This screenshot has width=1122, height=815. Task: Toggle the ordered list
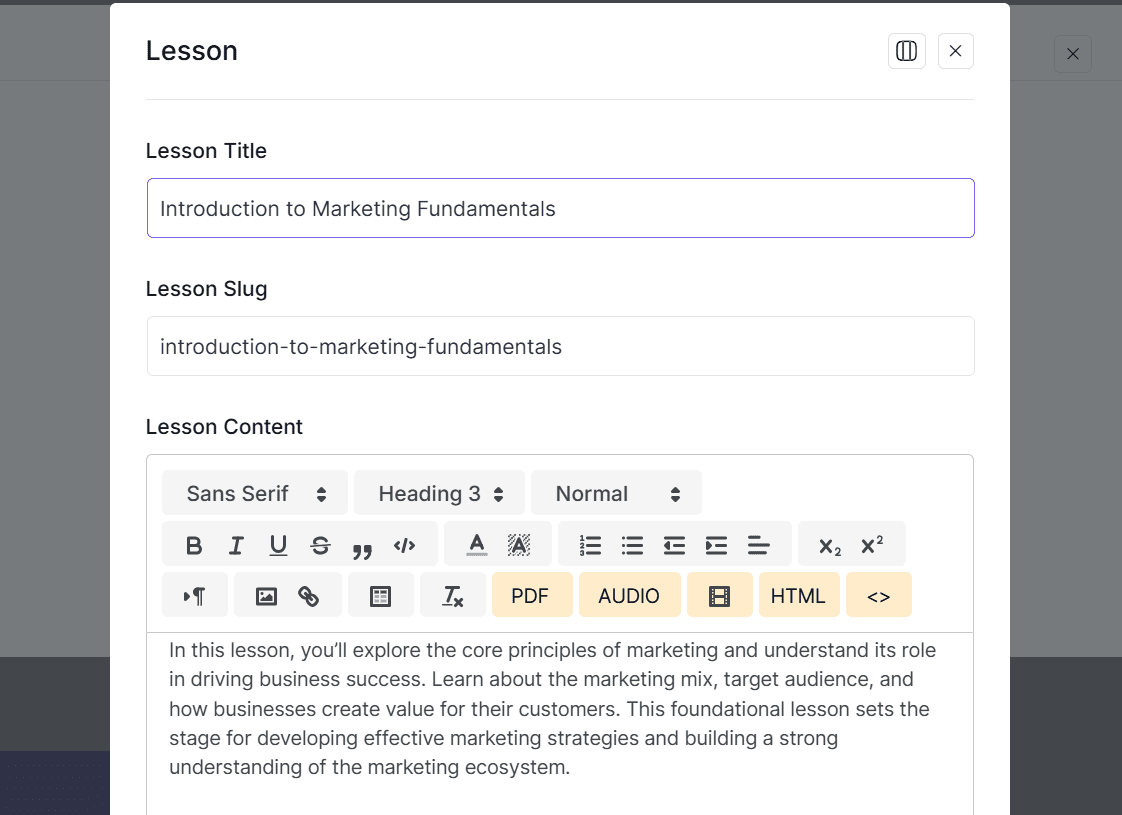click(x=589, y=544)
